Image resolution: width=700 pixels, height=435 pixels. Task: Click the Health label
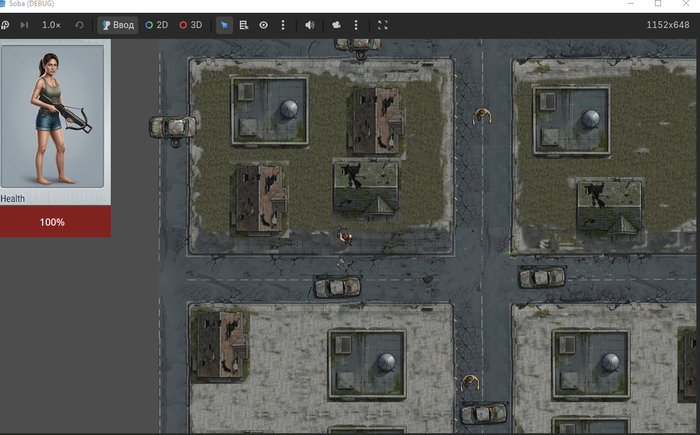12,199
